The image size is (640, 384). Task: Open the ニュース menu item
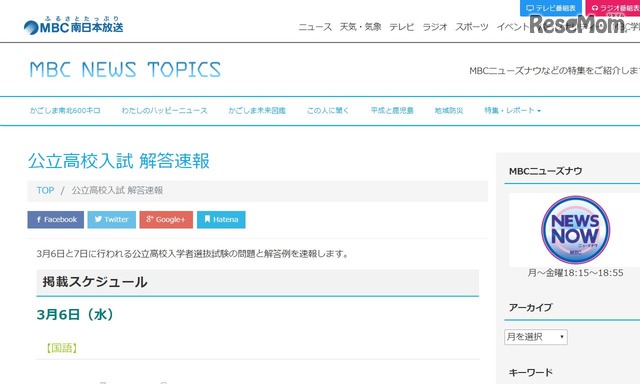(x=315, y=27)
